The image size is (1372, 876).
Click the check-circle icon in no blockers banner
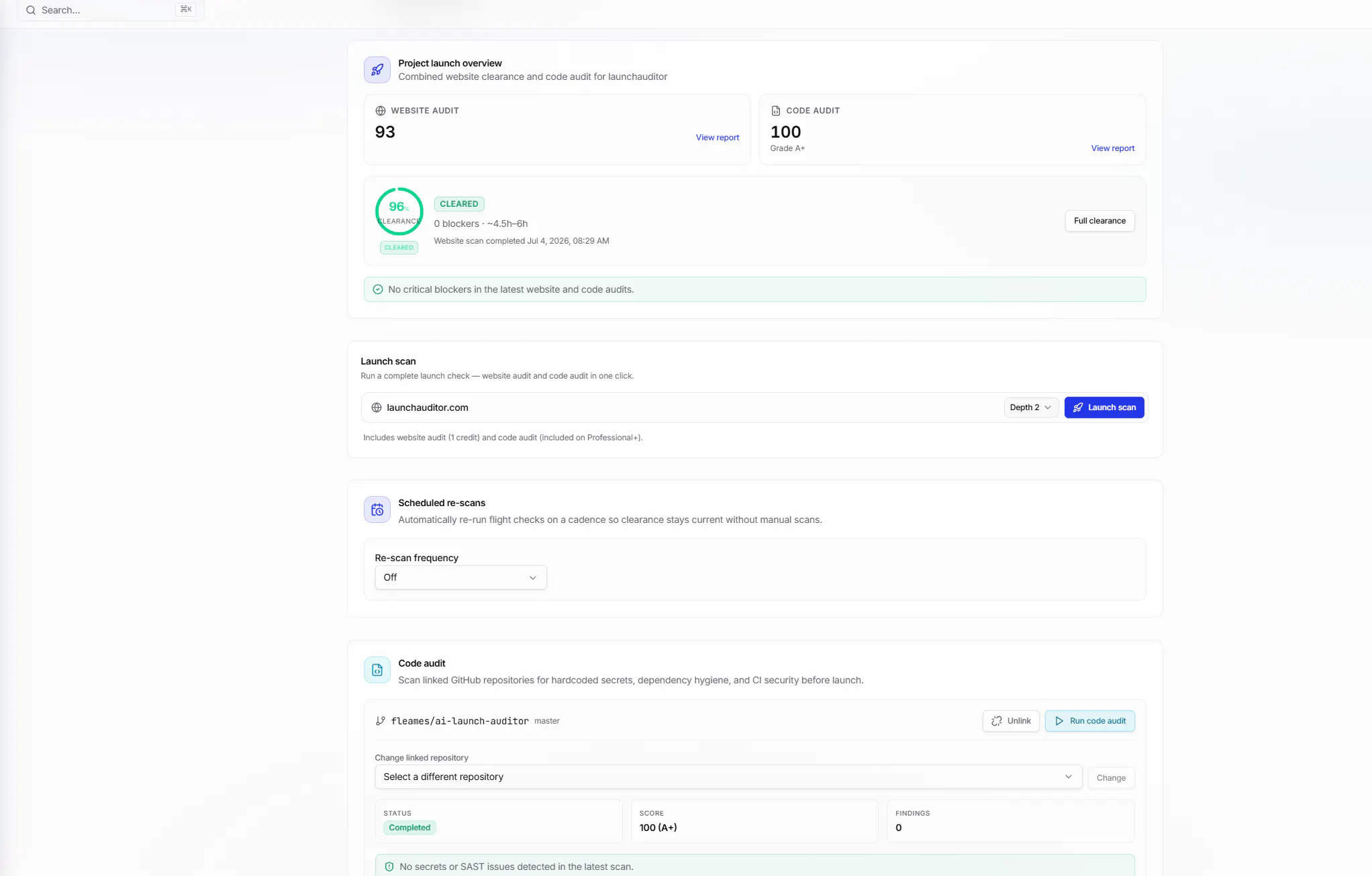(378, 289)
